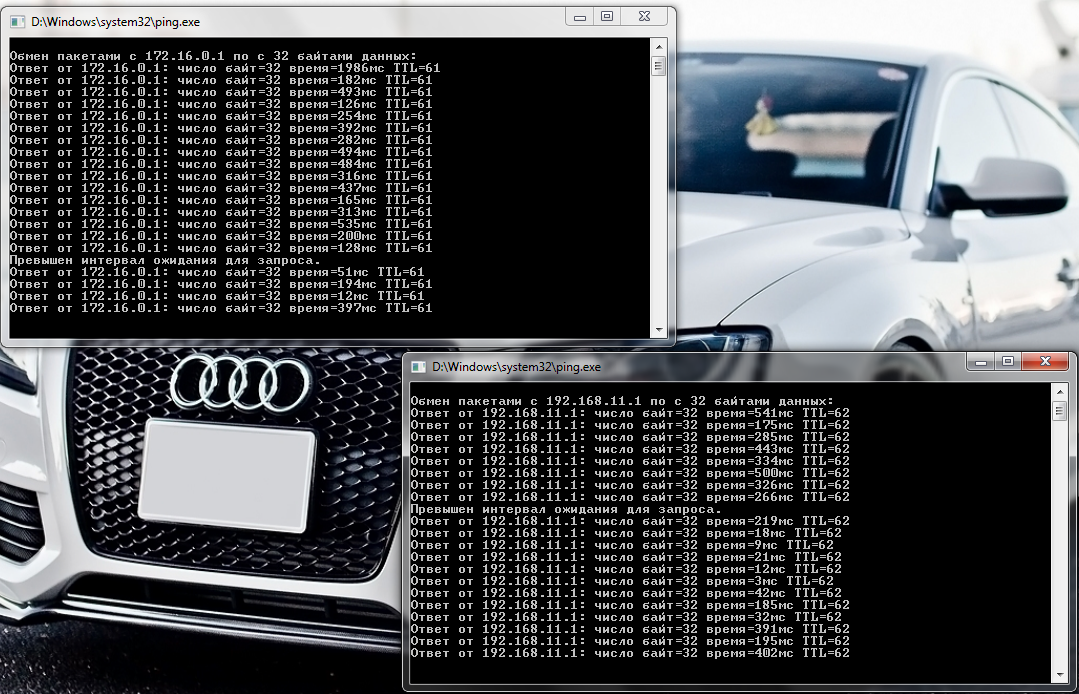Click the 172.16.0.1 reply line with время=12мс

217,296
